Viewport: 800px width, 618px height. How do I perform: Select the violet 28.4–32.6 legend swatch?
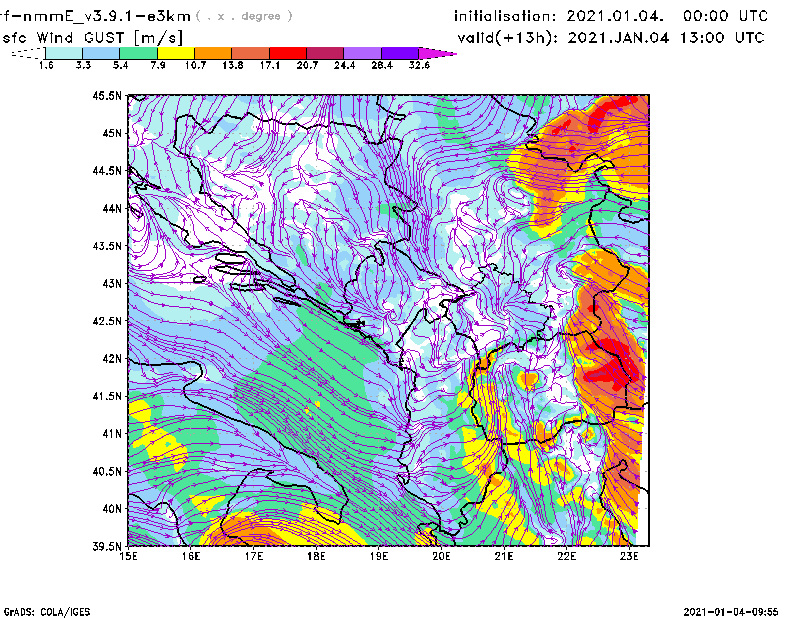click(400, 53)
